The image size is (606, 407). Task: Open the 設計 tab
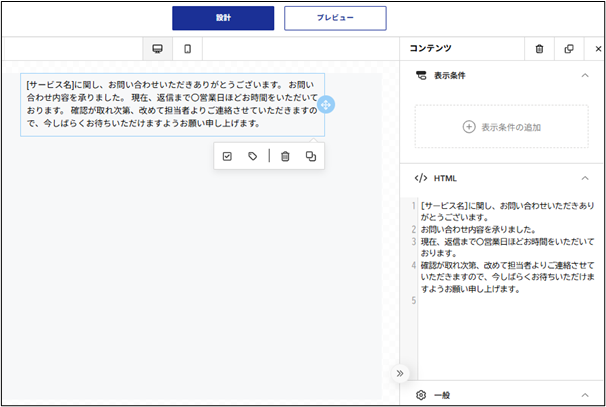(223, 18)
